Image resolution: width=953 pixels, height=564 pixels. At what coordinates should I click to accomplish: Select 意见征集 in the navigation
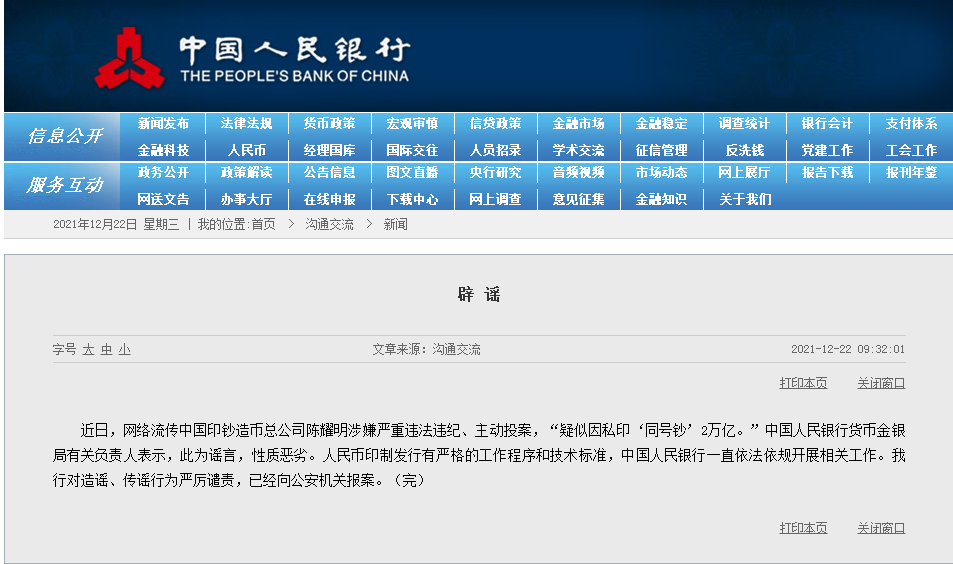pyautogui.click(x=578, y=199)
